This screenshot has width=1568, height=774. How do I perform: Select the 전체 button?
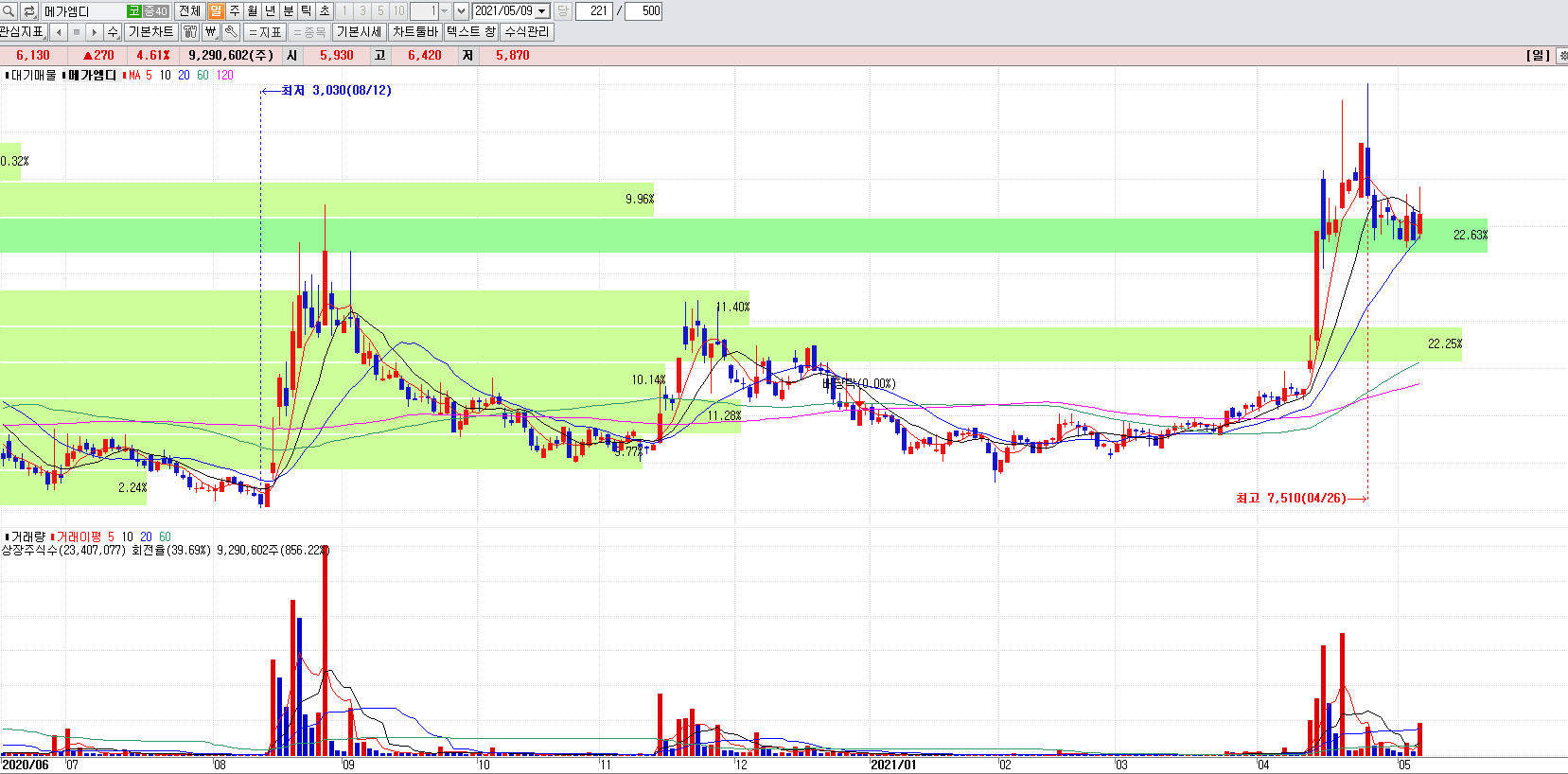pyautogui.click(x=189, y=11)
